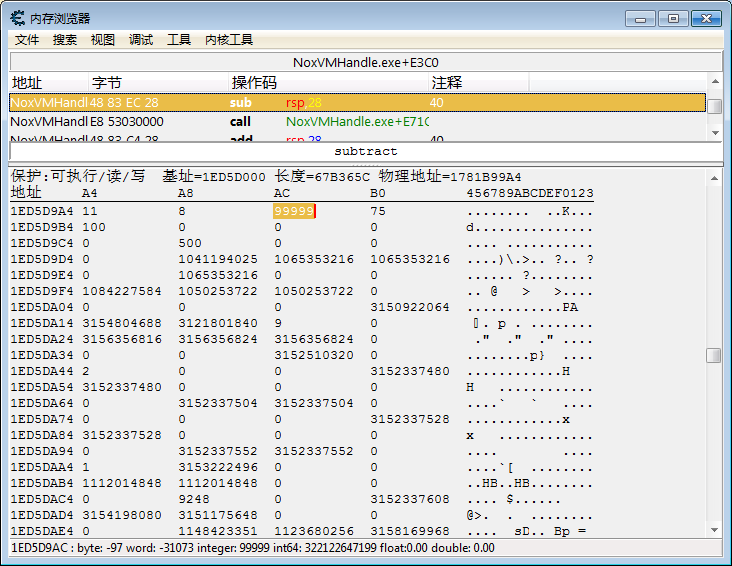Click value 3121801840 in row 1ED5DA14

218,323
